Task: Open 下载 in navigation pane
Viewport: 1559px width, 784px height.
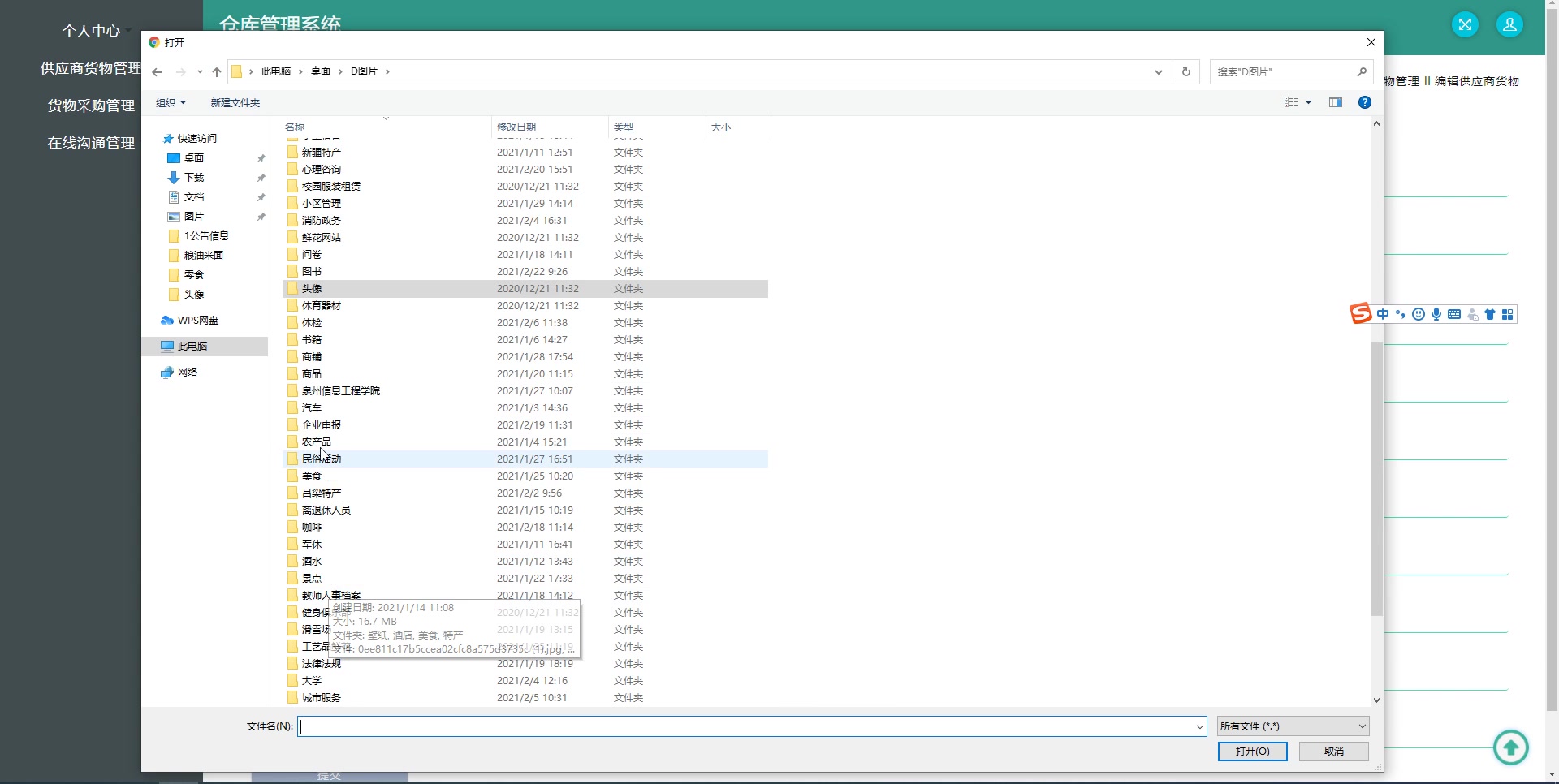Action: pos(194,178)
